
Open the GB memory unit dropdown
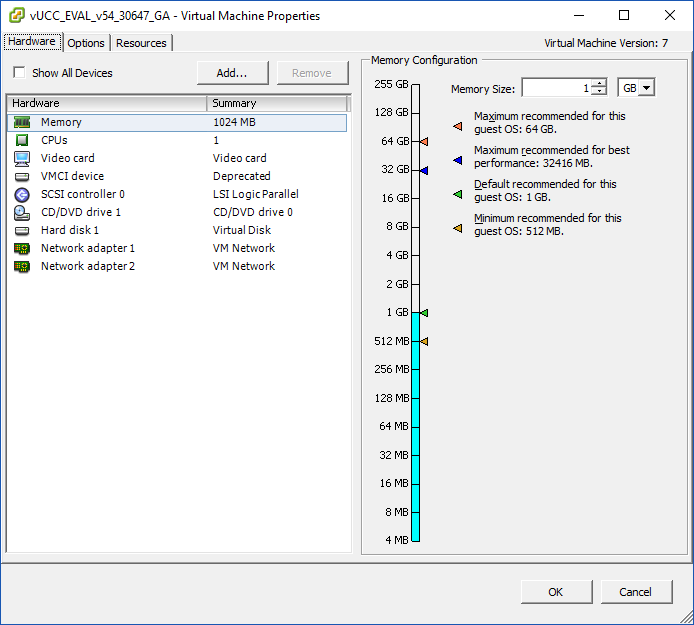click(x=647, y=88)
